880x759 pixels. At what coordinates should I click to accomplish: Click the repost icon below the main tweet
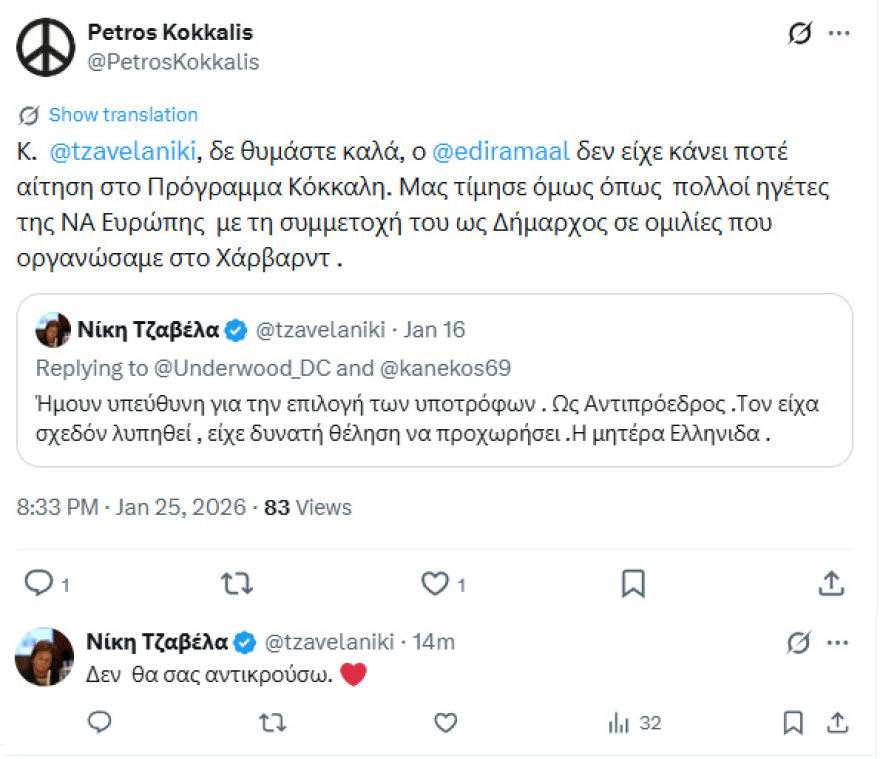point(237,583)
